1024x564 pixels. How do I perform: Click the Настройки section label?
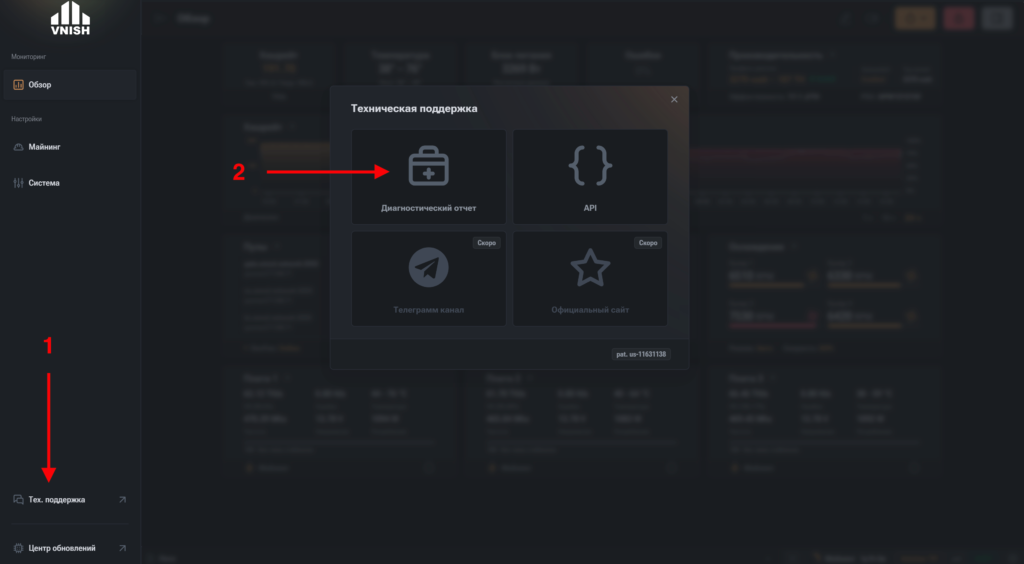[27, 119]
